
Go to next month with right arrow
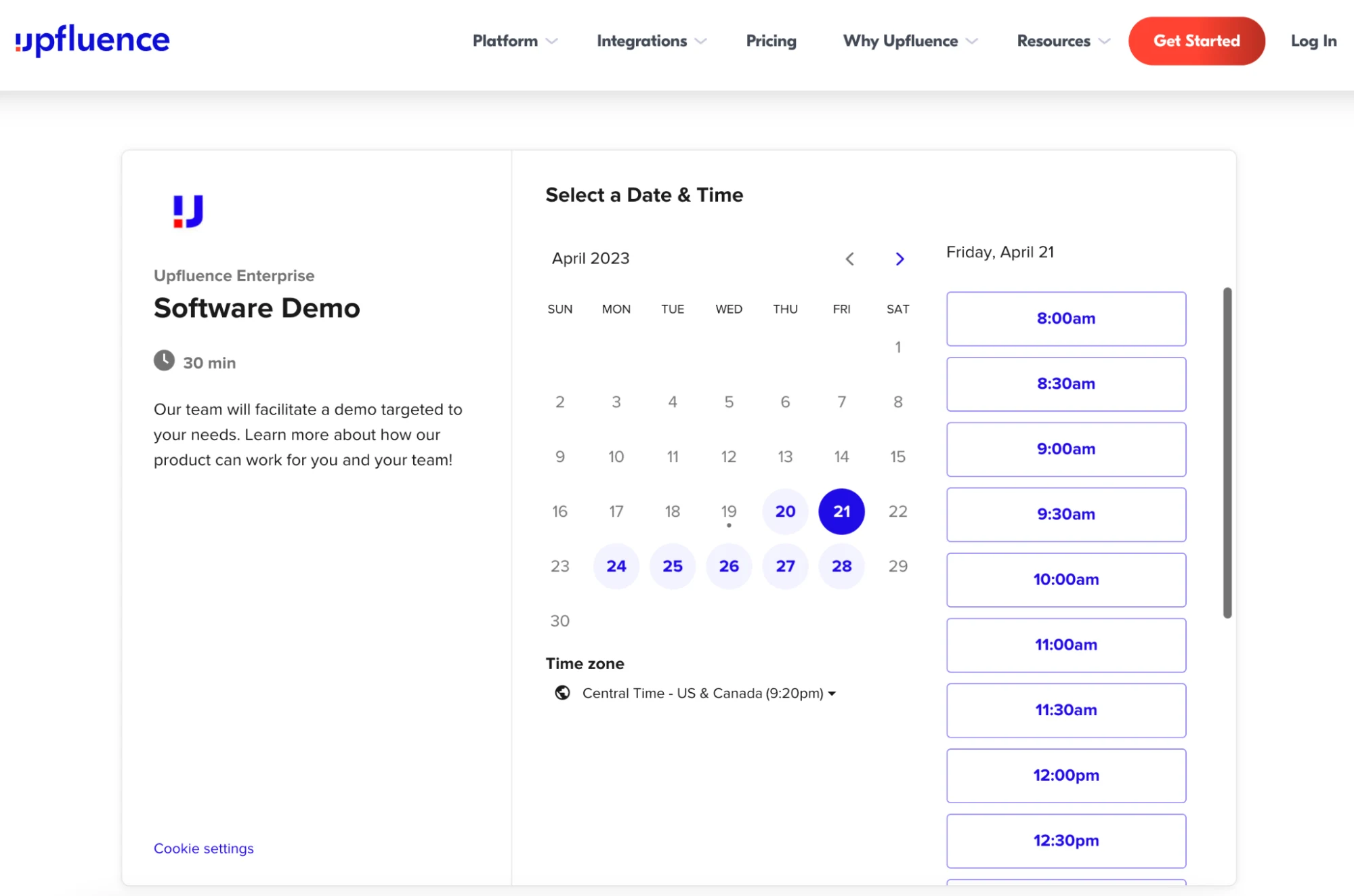[900, 259]
